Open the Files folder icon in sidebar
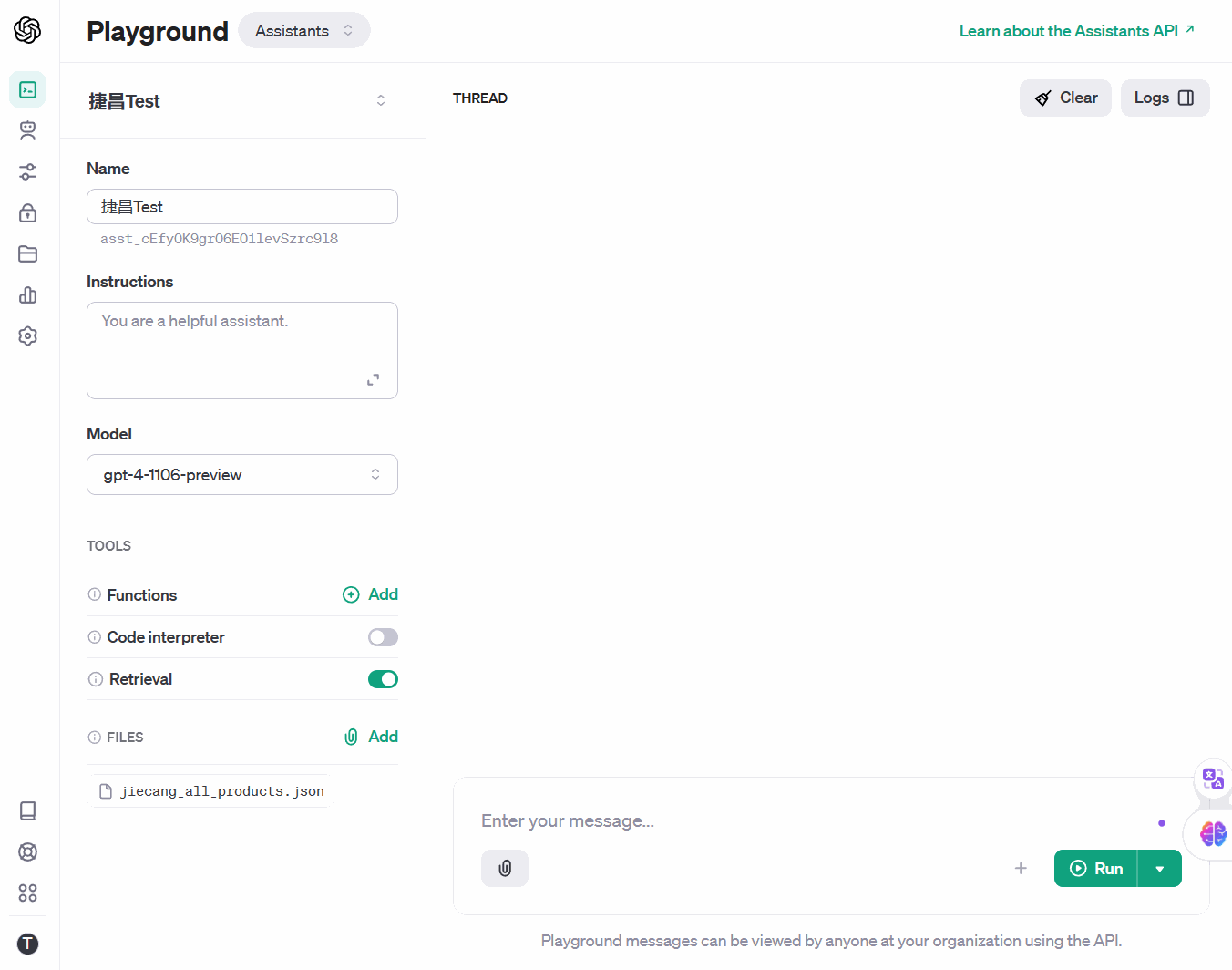Viewport: 1232px width, 970px height. [27, 253]
